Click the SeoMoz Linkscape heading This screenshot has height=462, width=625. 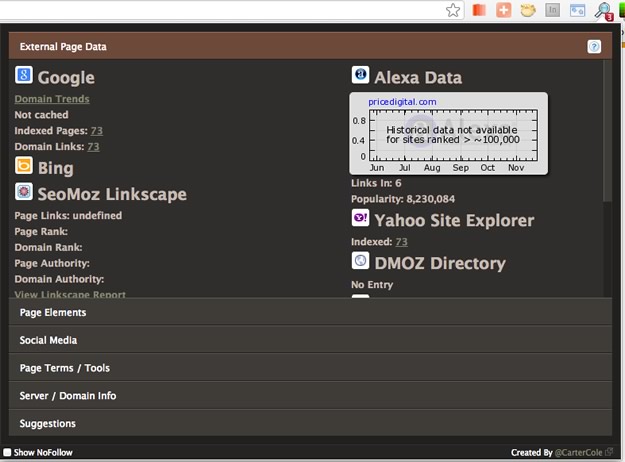pos(112,194)
